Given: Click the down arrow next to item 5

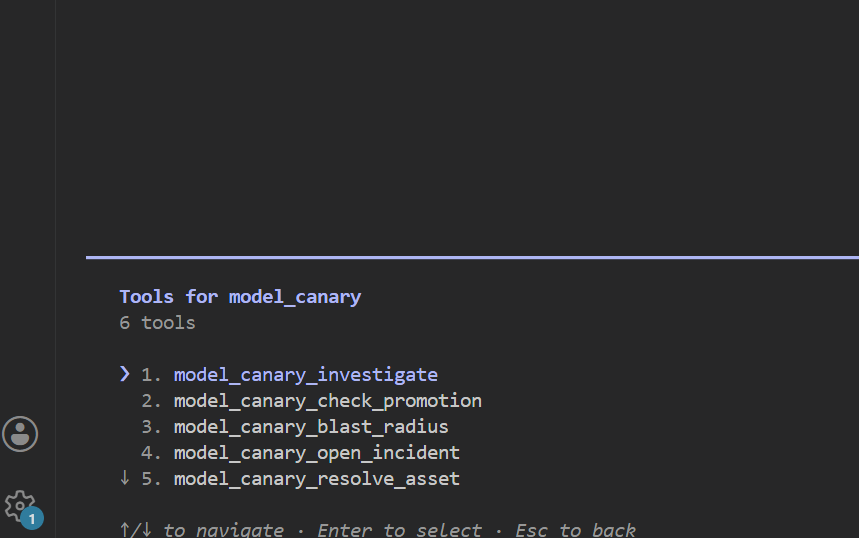Looking at the screenshot, I should tap(125, 478).
